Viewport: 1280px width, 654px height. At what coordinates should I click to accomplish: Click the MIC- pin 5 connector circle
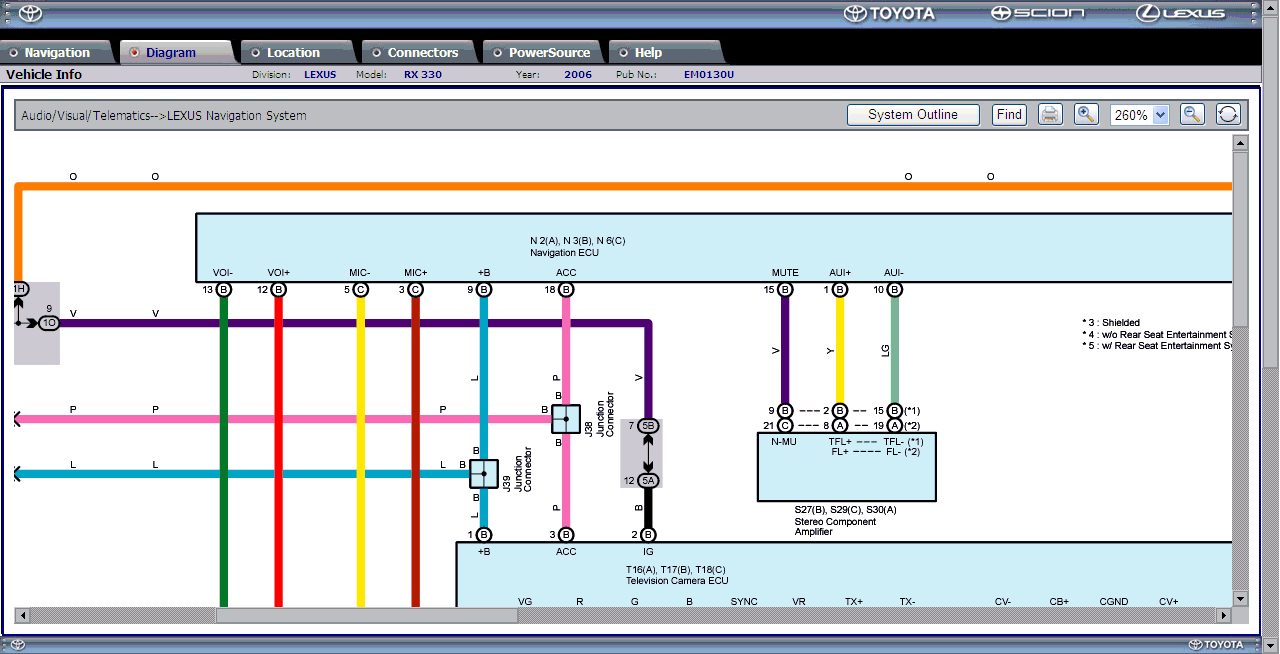(x=361, y=290)
